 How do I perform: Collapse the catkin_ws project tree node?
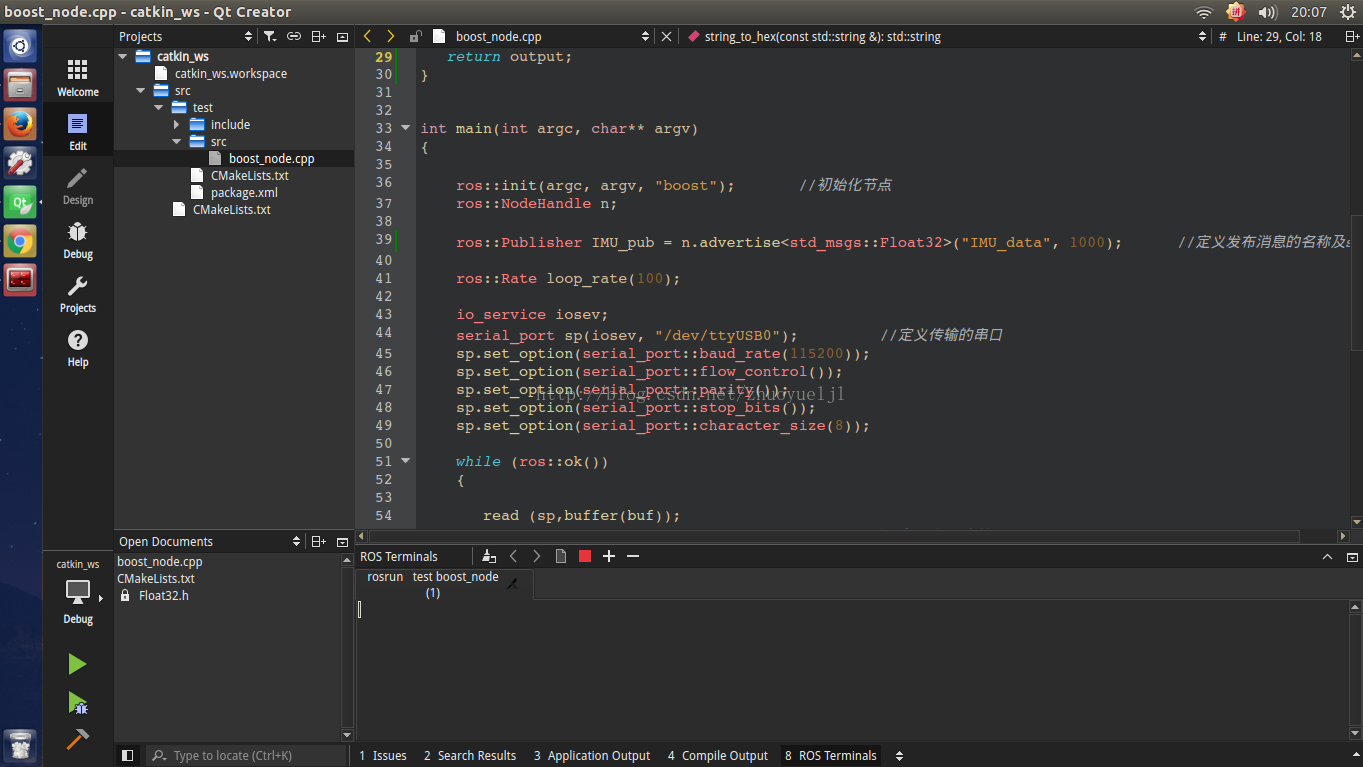123,56
